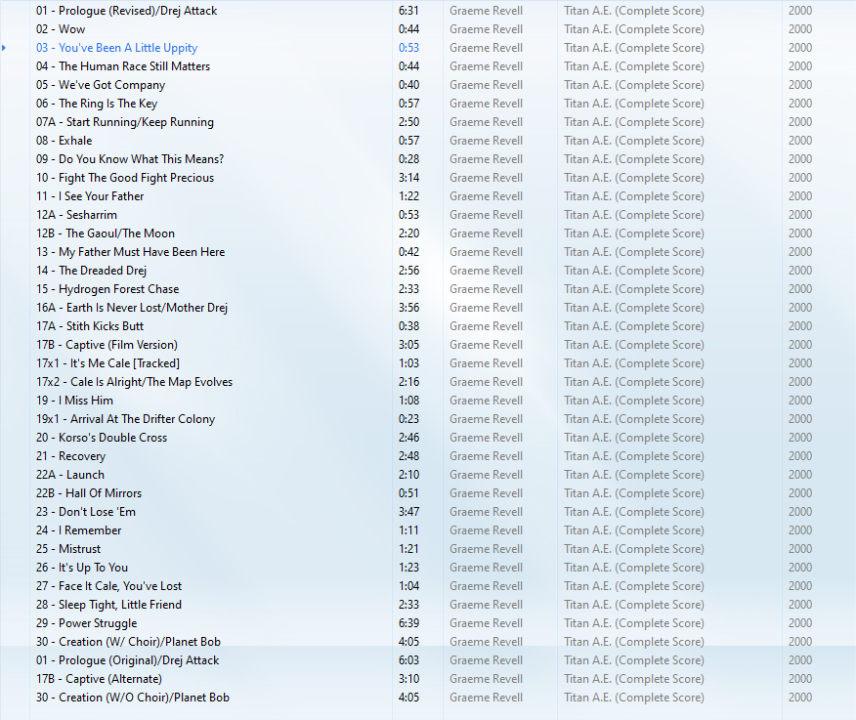Select '17B - Captive (Film Version)'
This screenshot has width=856, height=720.
tap(107, 345)
